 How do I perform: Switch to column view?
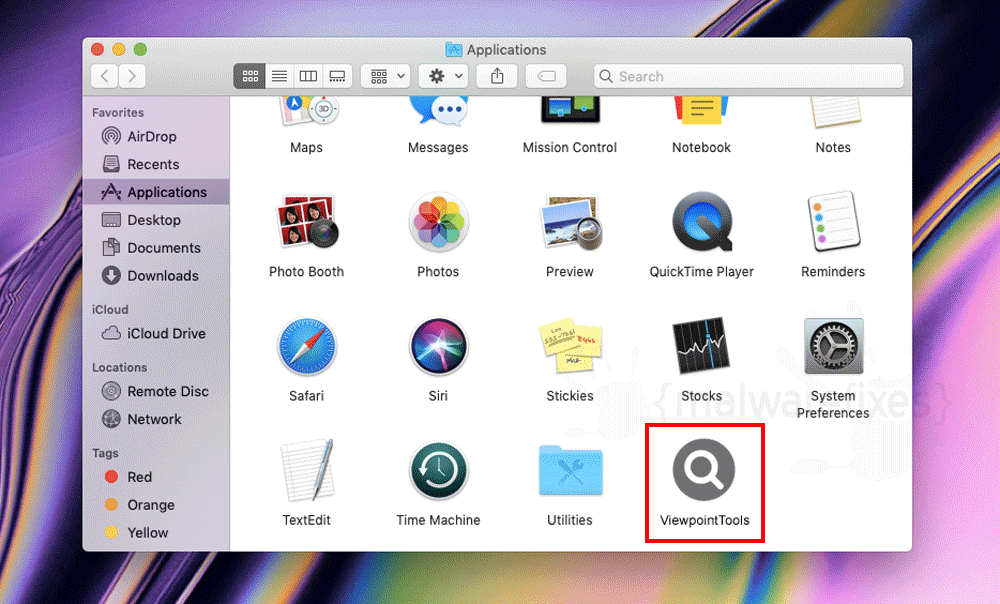pos(309,77)
